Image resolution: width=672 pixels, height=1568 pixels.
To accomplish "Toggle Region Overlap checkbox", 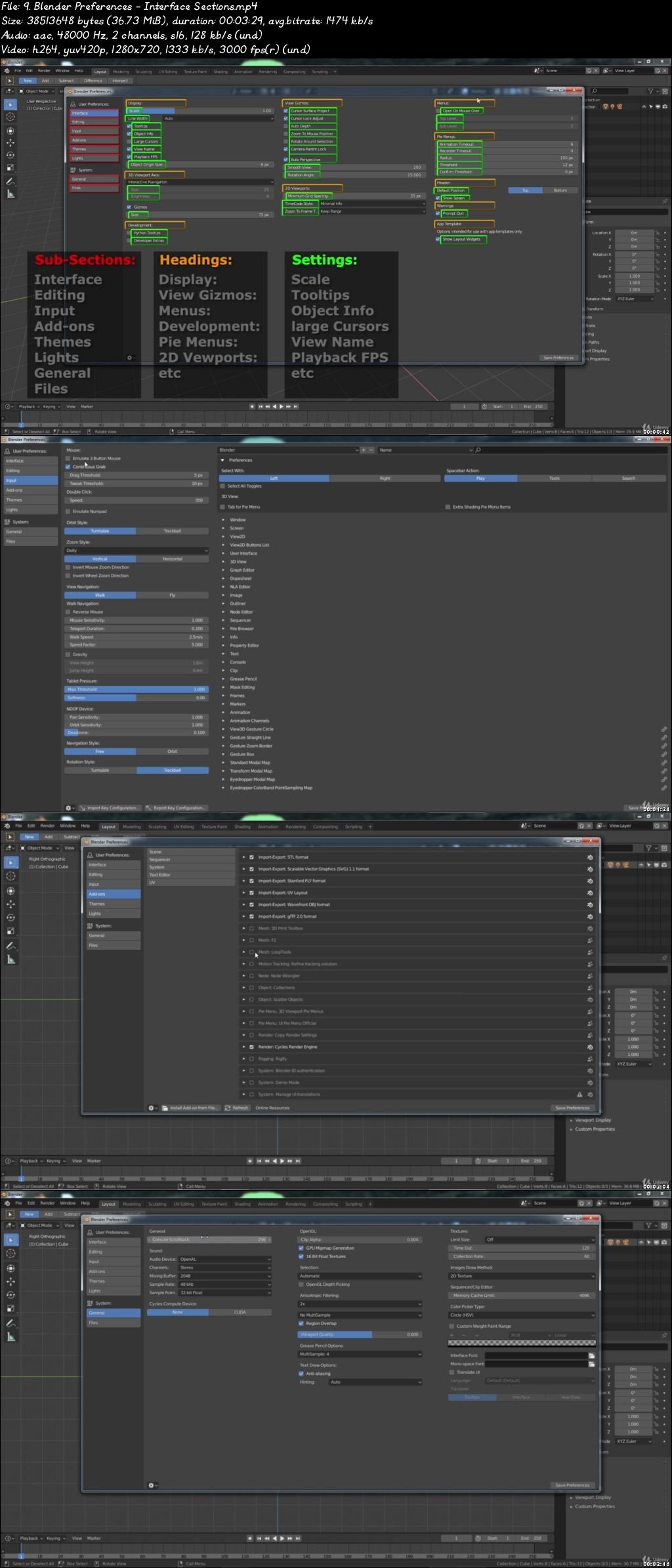I will pos(301,1323).
